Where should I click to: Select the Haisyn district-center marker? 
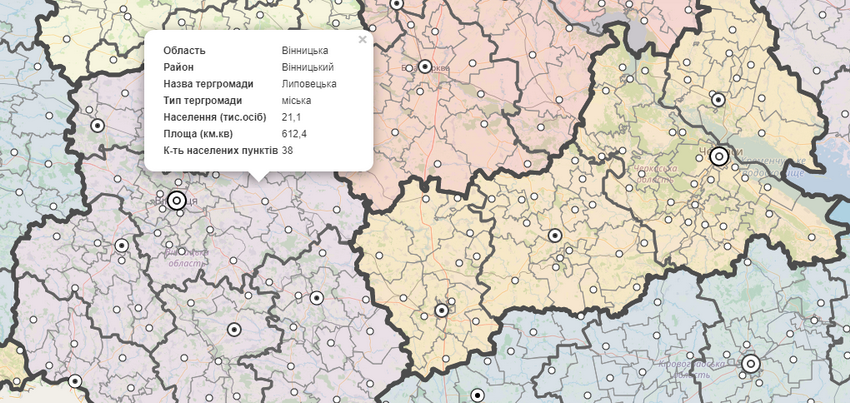click(x=316, y=297)
